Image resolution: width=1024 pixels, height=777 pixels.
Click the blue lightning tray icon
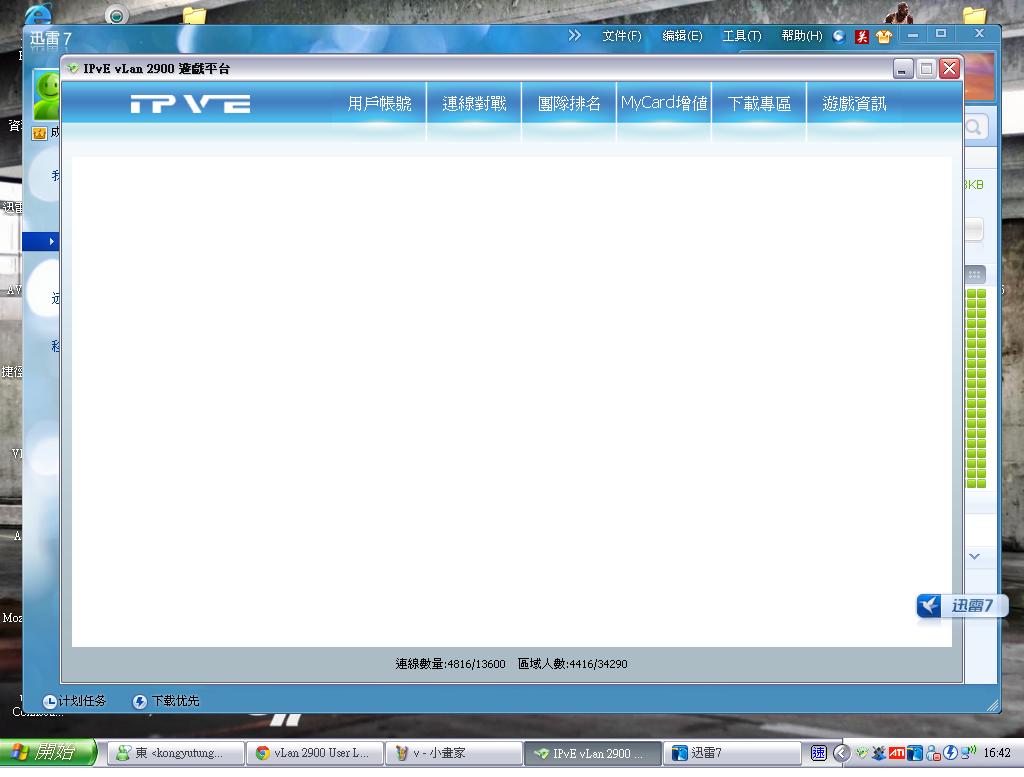point(950,753)
